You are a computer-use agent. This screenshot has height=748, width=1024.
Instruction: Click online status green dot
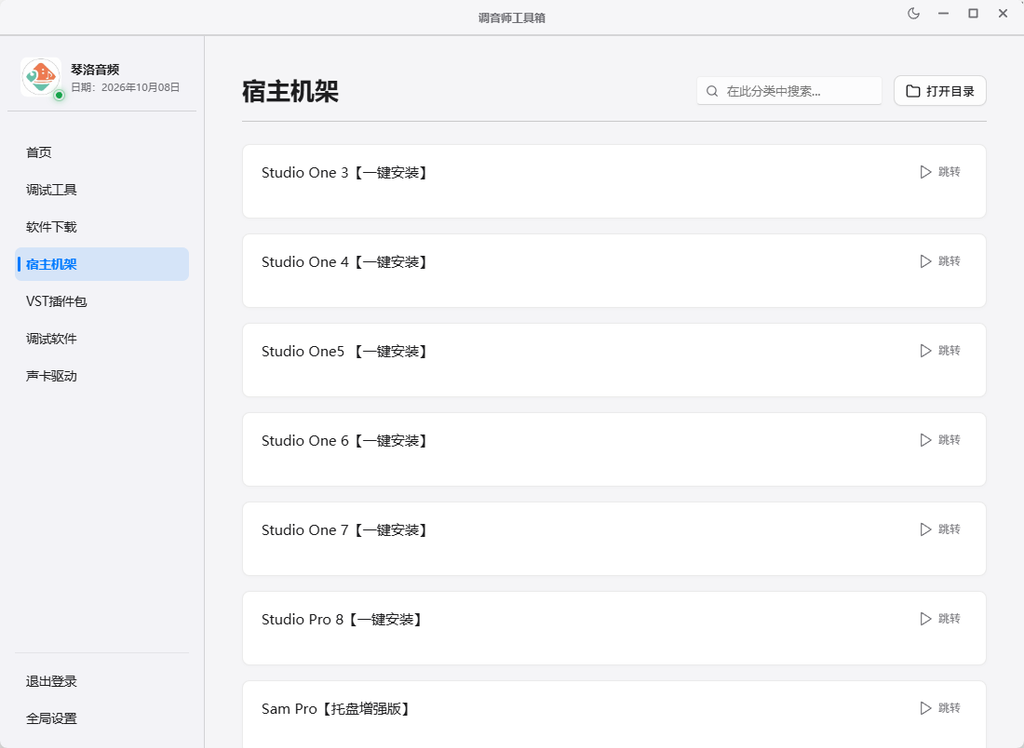tap(59, 95)
